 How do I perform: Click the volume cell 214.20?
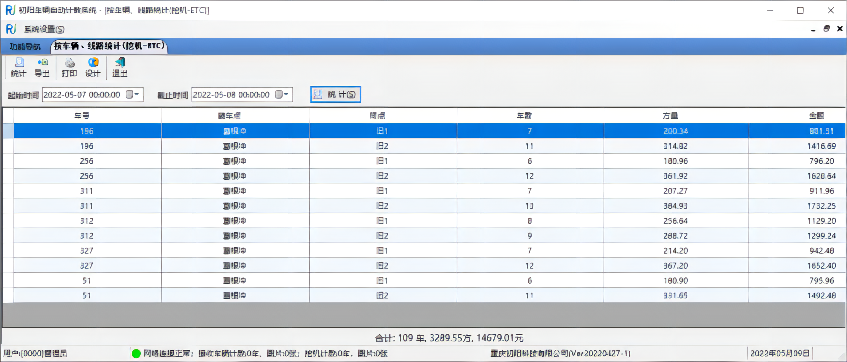pyautogui.click(x=676, y=251)
